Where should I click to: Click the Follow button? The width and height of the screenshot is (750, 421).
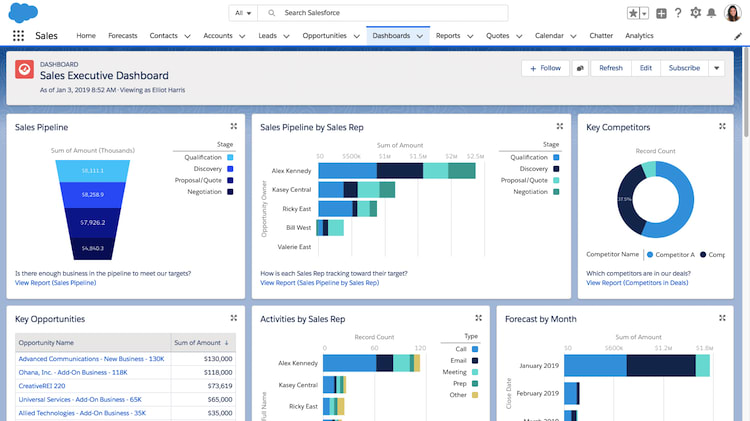click(545, 68)
